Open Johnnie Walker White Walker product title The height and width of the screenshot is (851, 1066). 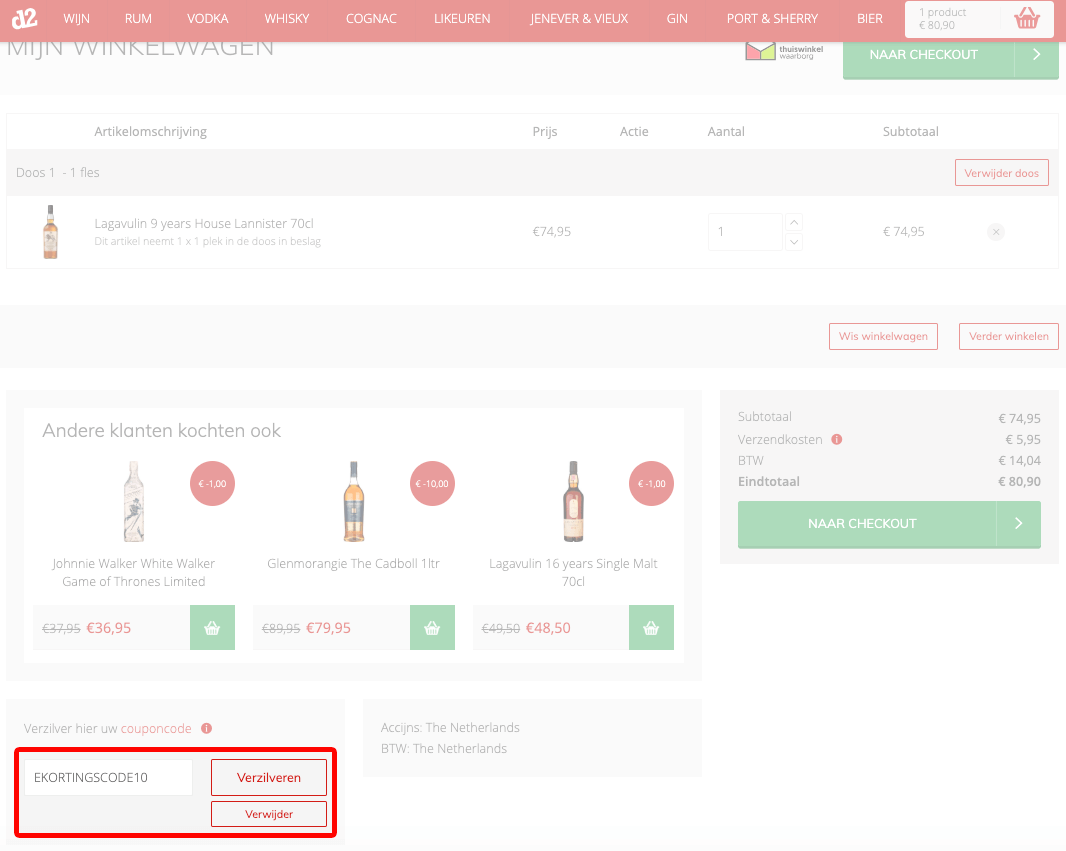click(134, 572)
